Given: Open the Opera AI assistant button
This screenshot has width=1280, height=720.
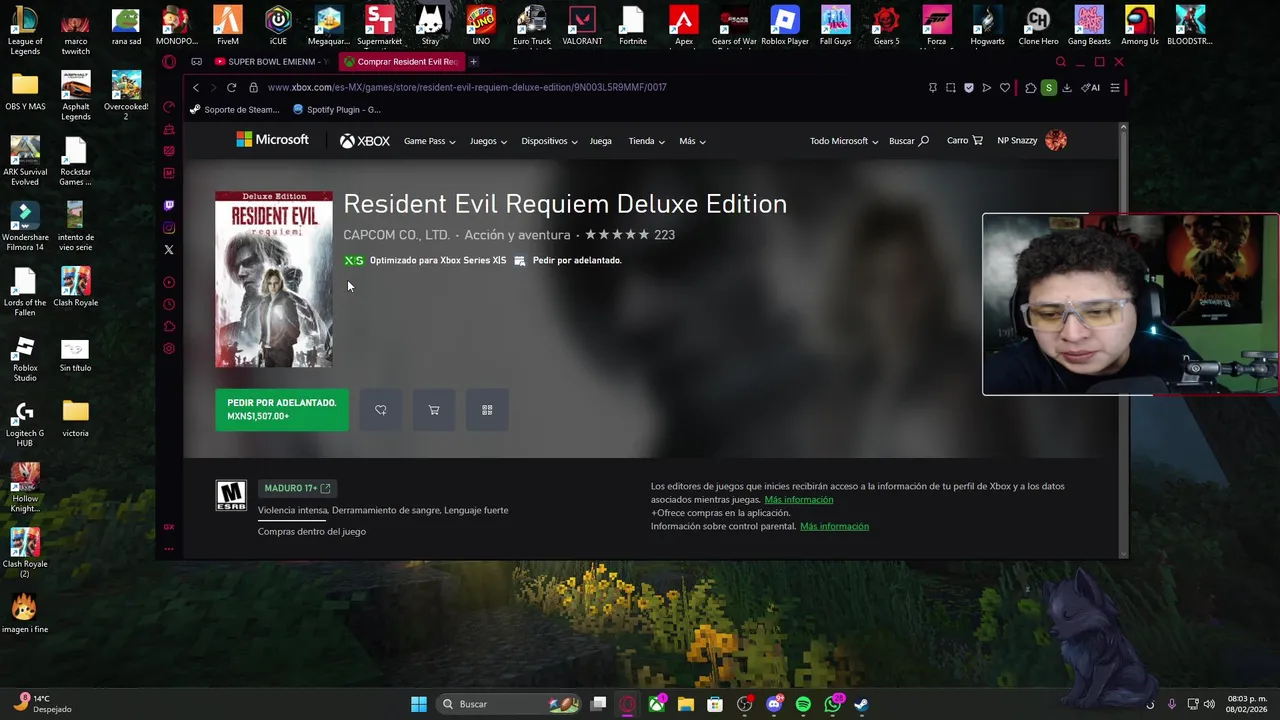Looking at the screenshot, I should [x=1091, y=88].
